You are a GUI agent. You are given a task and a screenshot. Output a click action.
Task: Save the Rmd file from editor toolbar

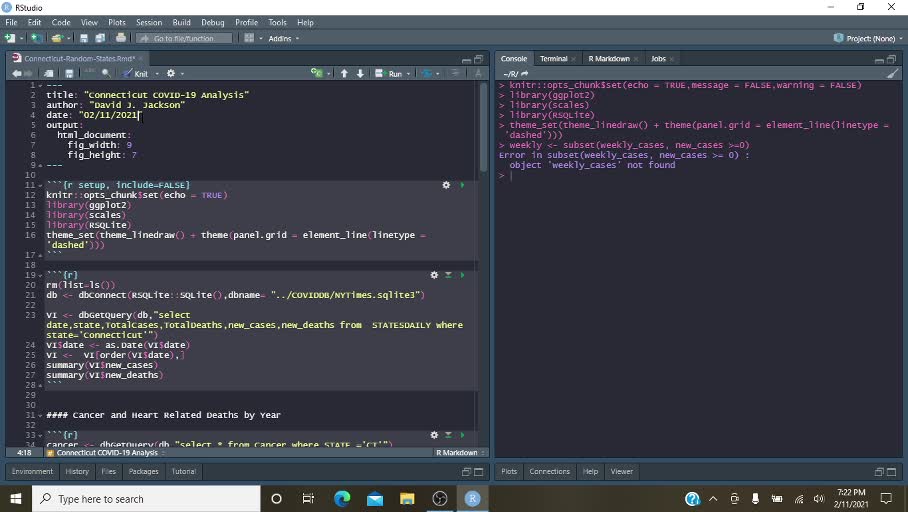pos(69,74)
